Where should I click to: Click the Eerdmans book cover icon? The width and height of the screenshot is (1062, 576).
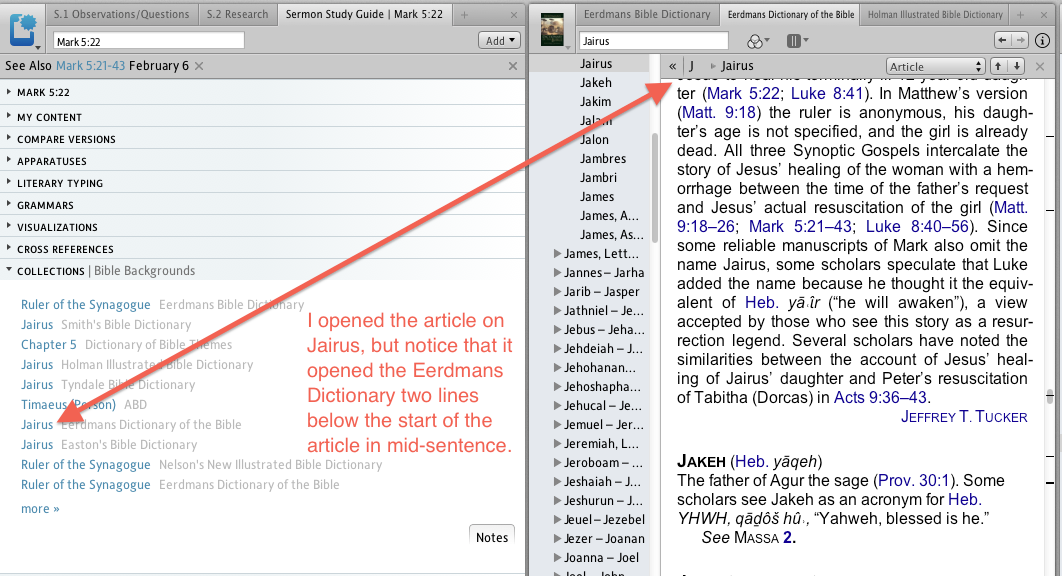[553, 30]
